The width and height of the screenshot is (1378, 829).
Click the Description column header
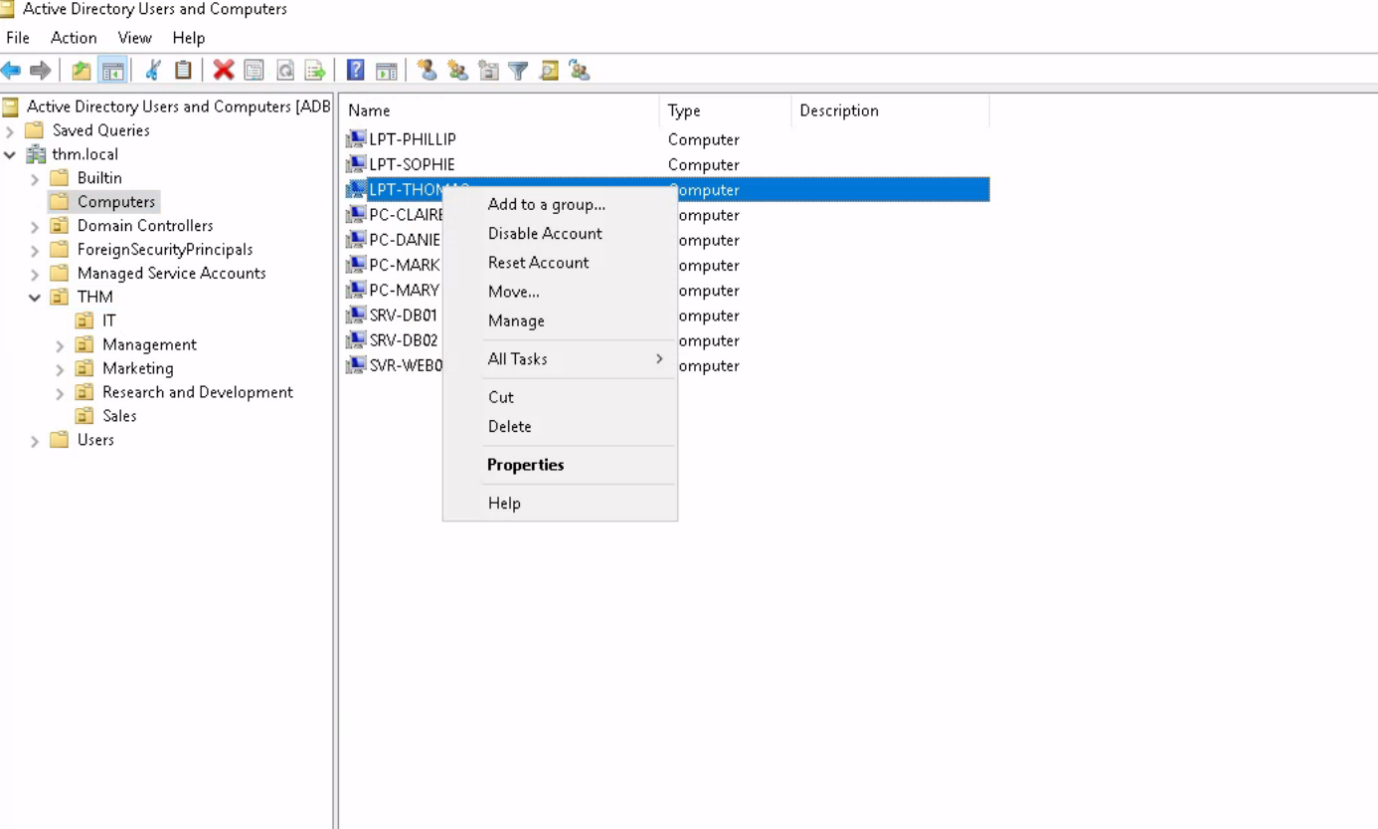890,111
